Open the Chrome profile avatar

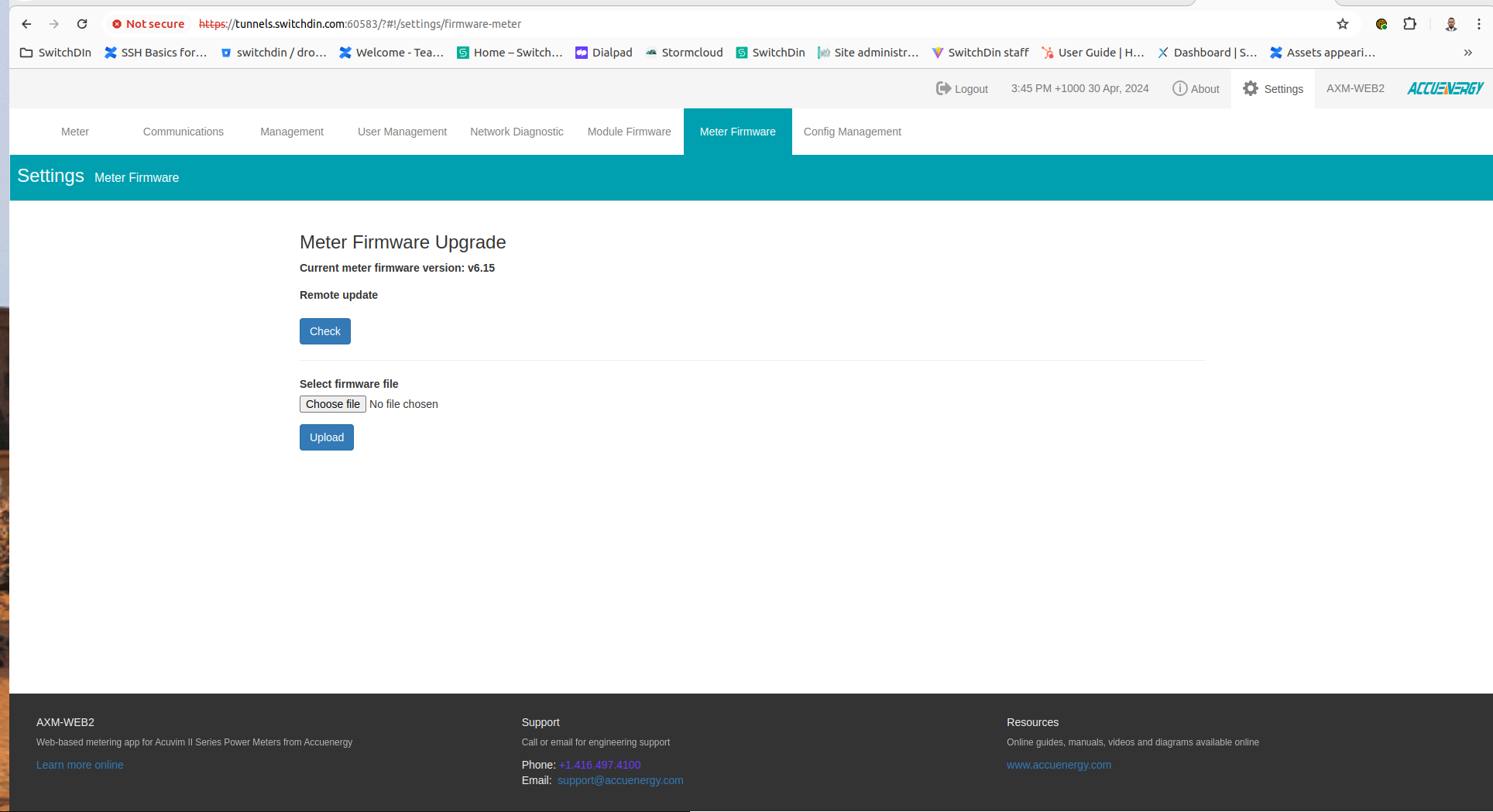click(x=1451, y=24)
